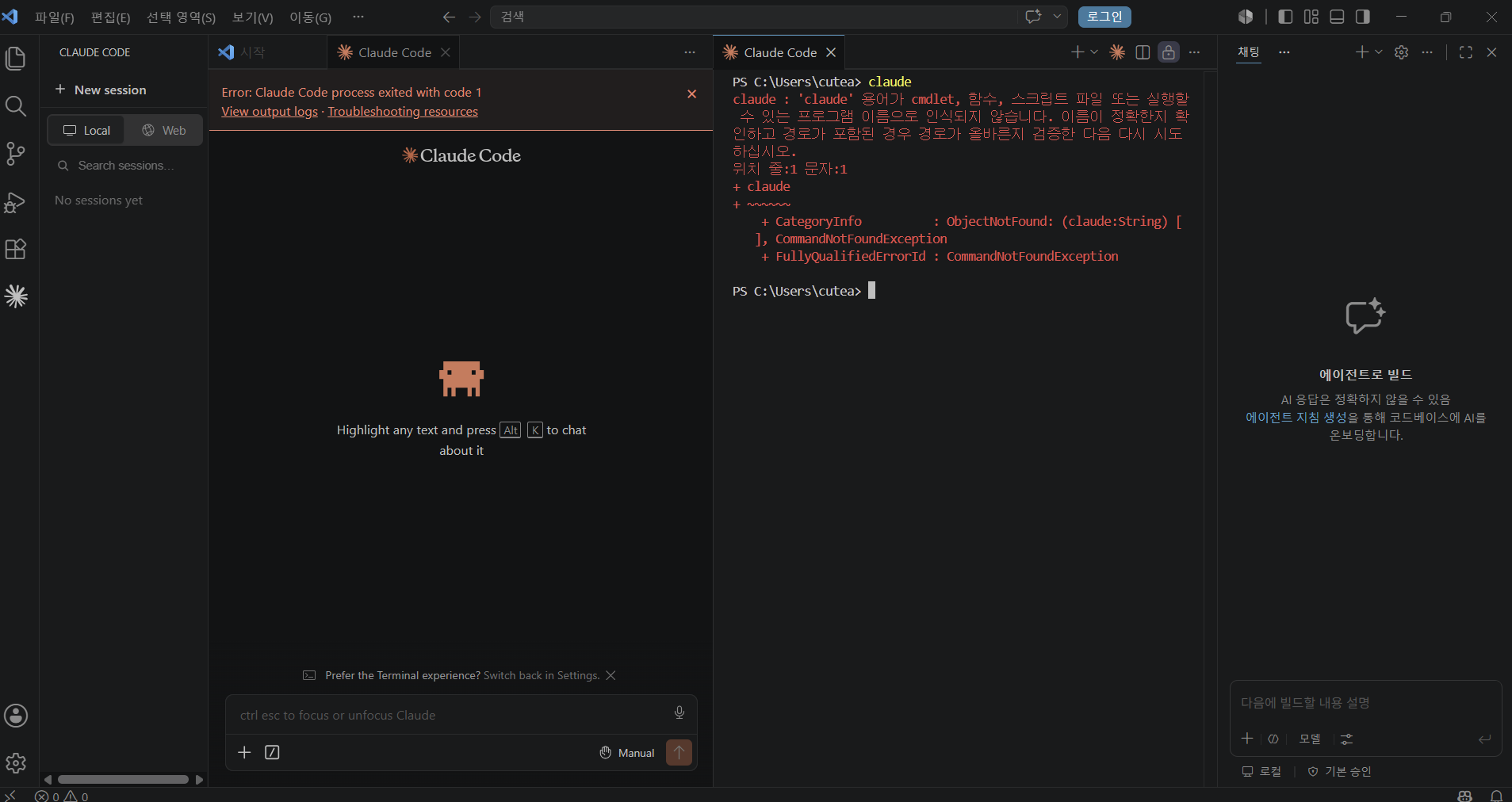Open the Explorer view in activity bar
Screen dimensions: 1512x802
tap(16, 59)
